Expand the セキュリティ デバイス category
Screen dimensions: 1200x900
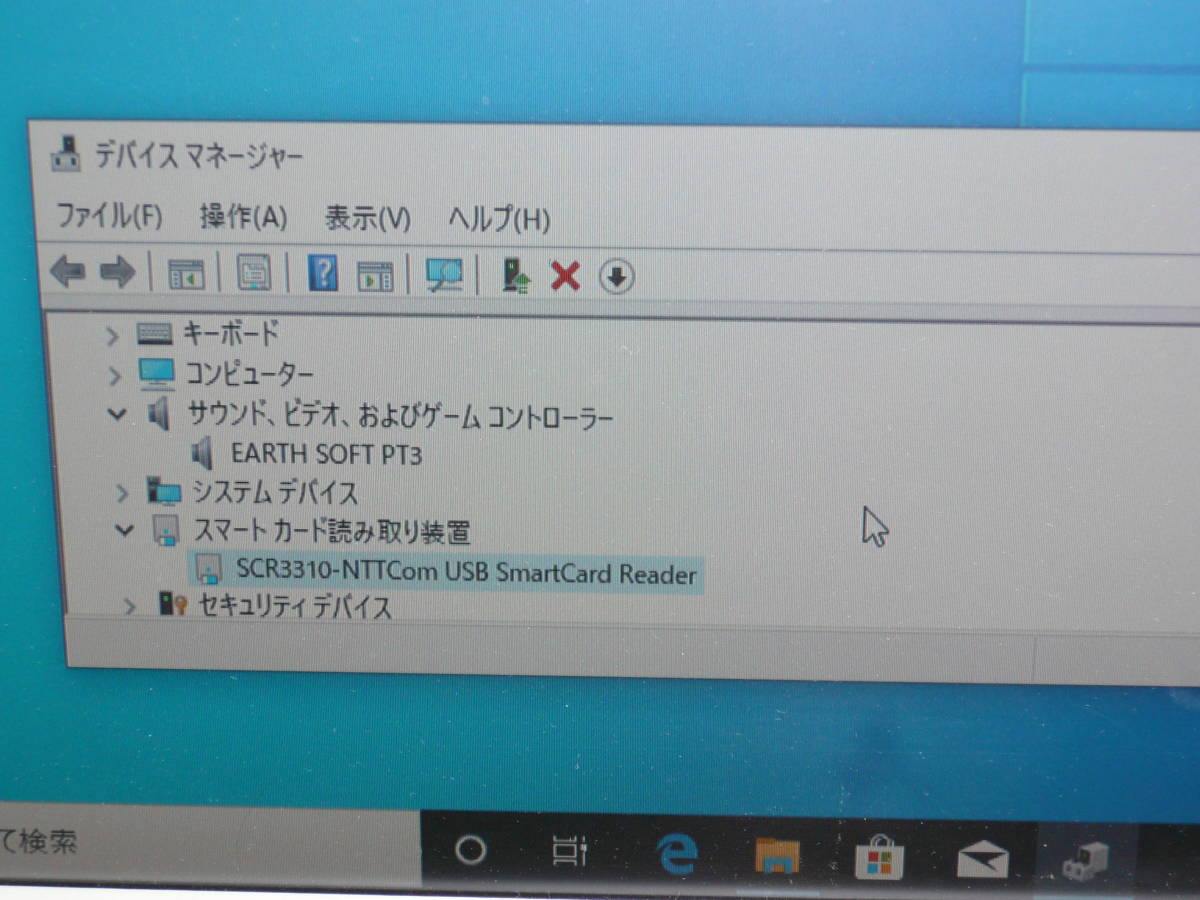[129, 606]
